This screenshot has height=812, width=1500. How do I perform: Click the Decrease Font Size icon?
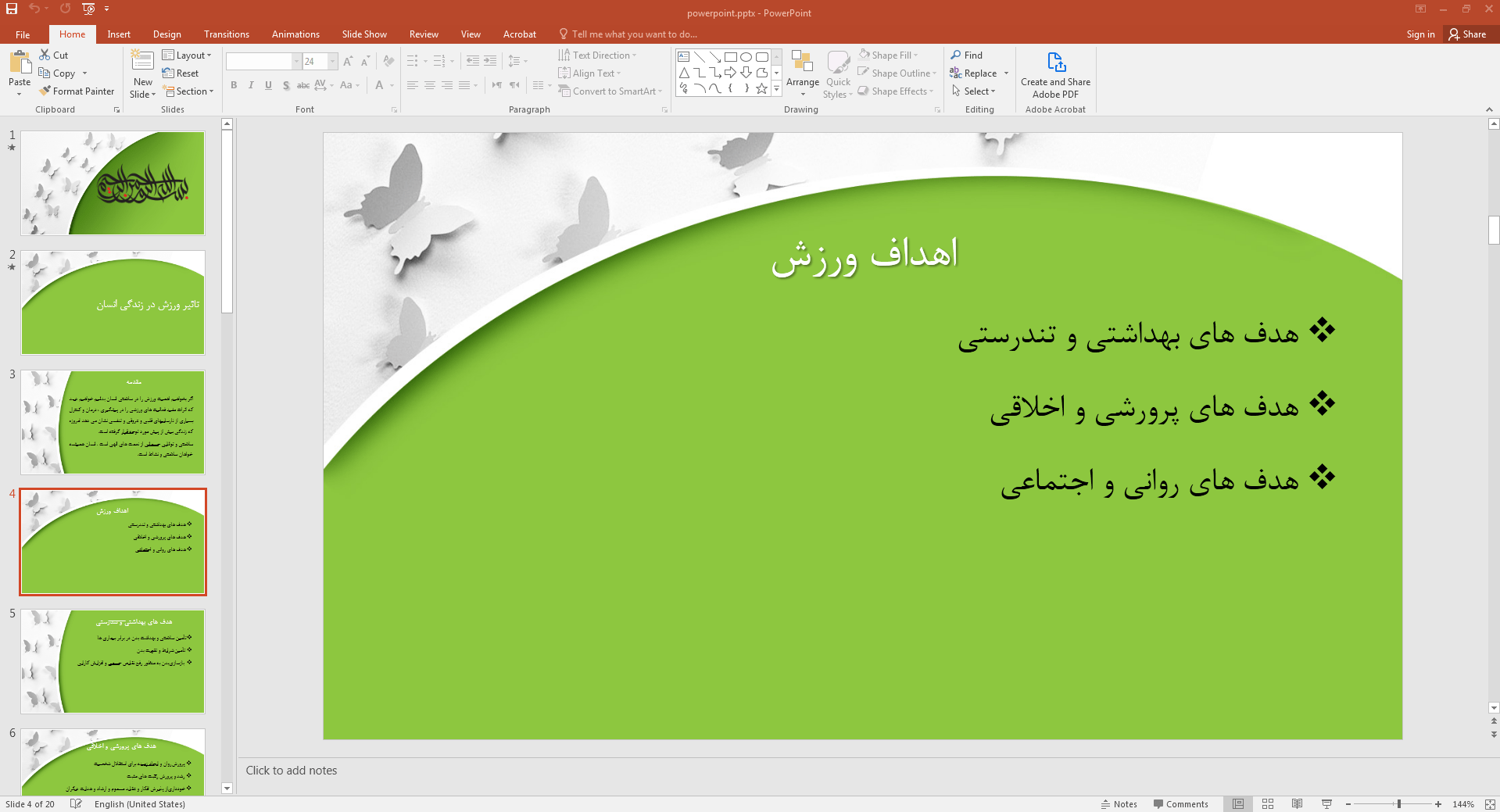[x=365, y=61]
